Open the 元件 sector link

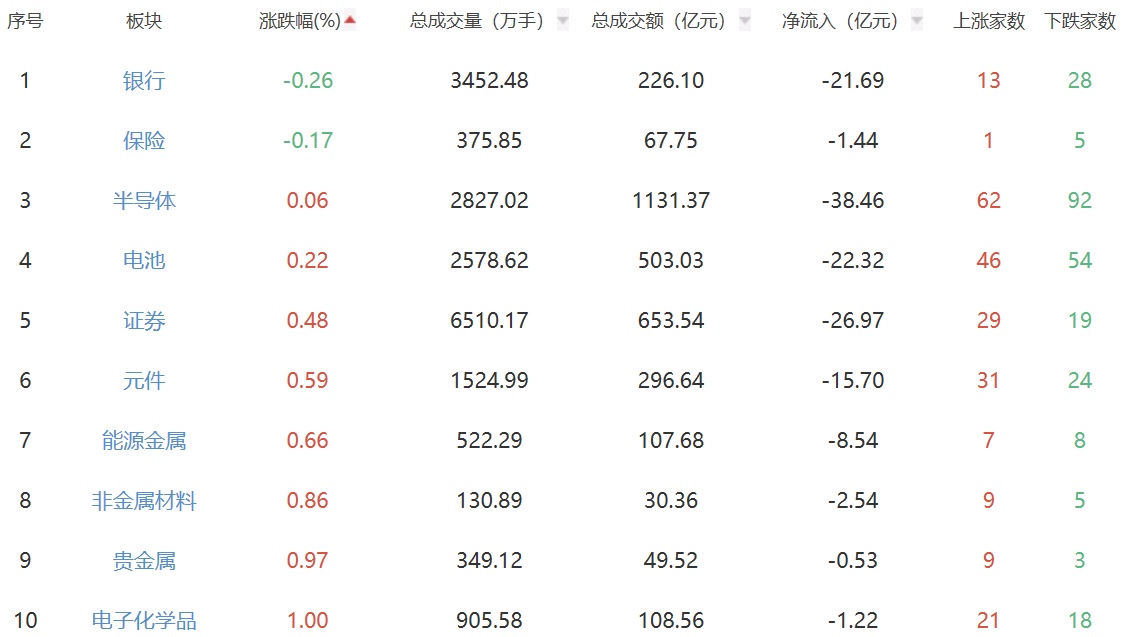click(144, 381)
